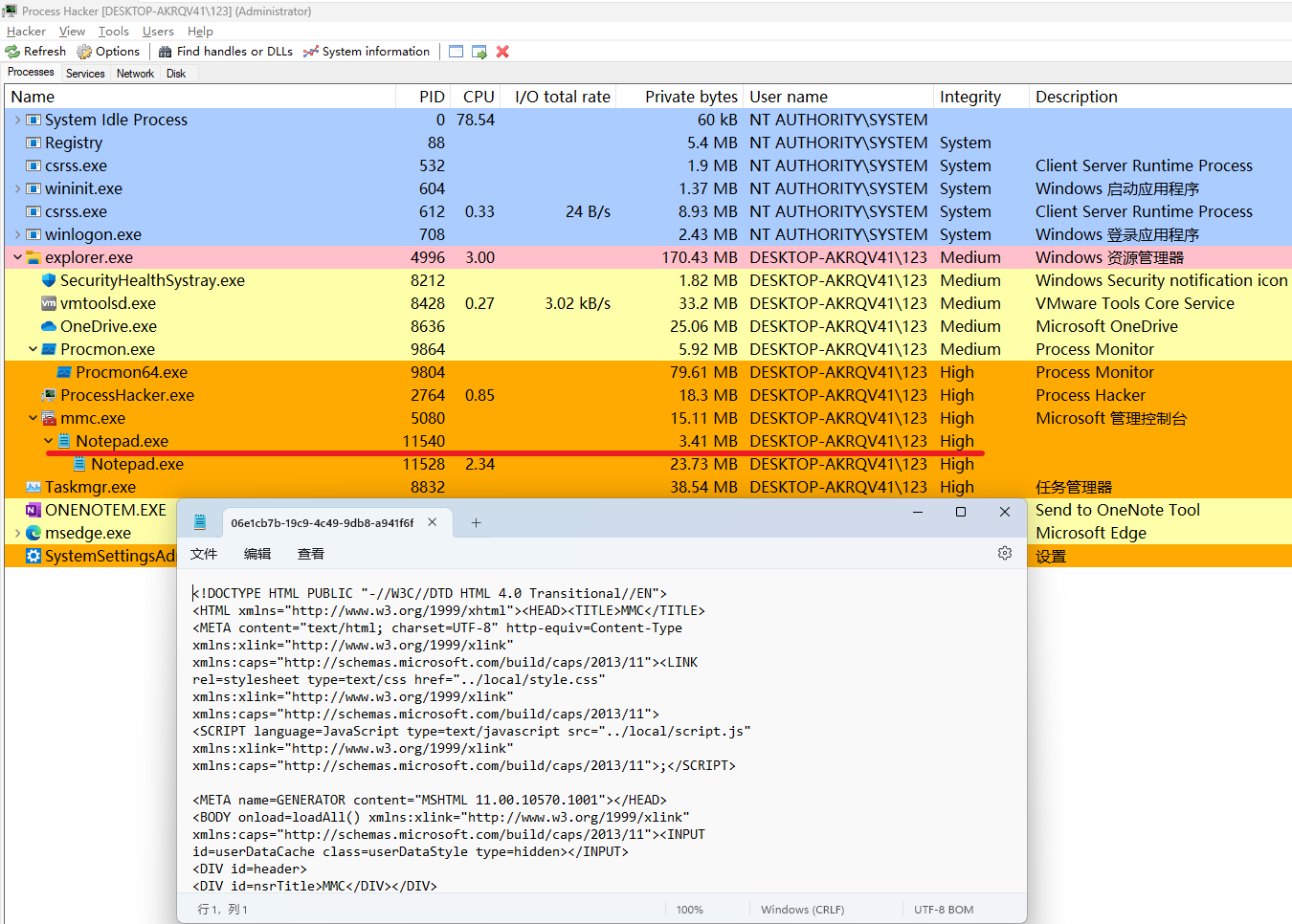Click the Procmon64.exe process icon
Image resolution: width=1292 pixels, height=924 pixels.
point(64,372)
